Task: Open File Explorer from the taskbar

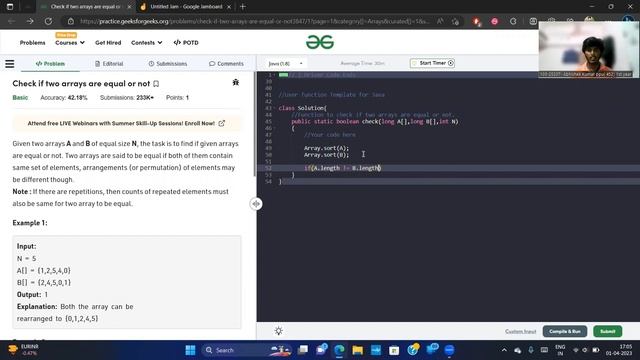Action: pos(358,350)
